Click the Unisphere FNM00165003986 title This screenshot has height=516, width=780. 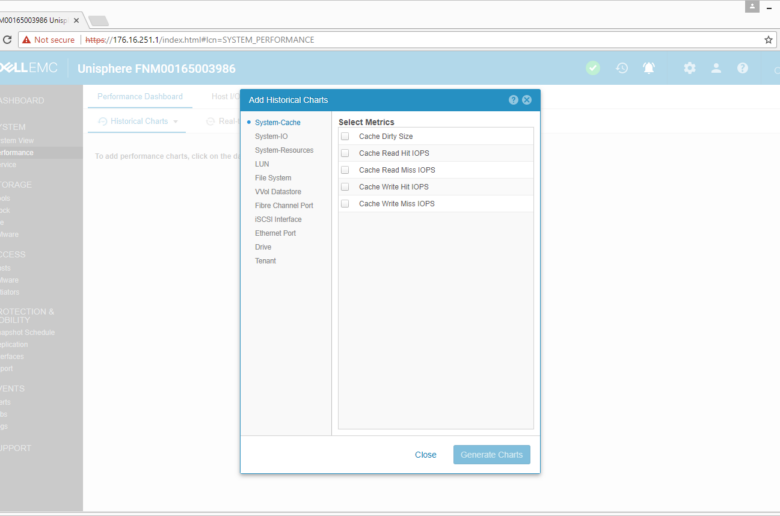156,69
